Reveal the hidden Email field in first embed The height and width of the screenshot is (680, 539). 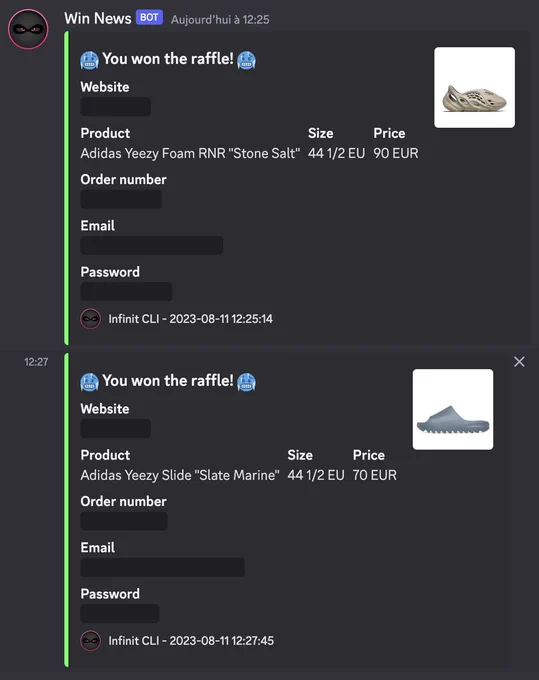click(152, 245)
